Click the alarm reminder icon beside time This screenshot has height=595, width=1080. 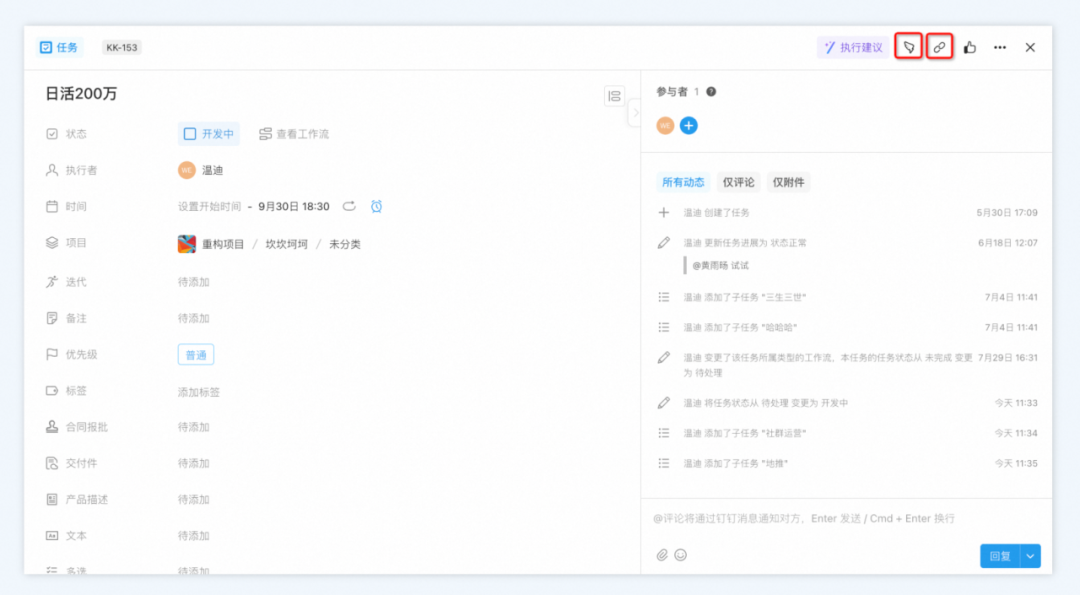(376, 206)
